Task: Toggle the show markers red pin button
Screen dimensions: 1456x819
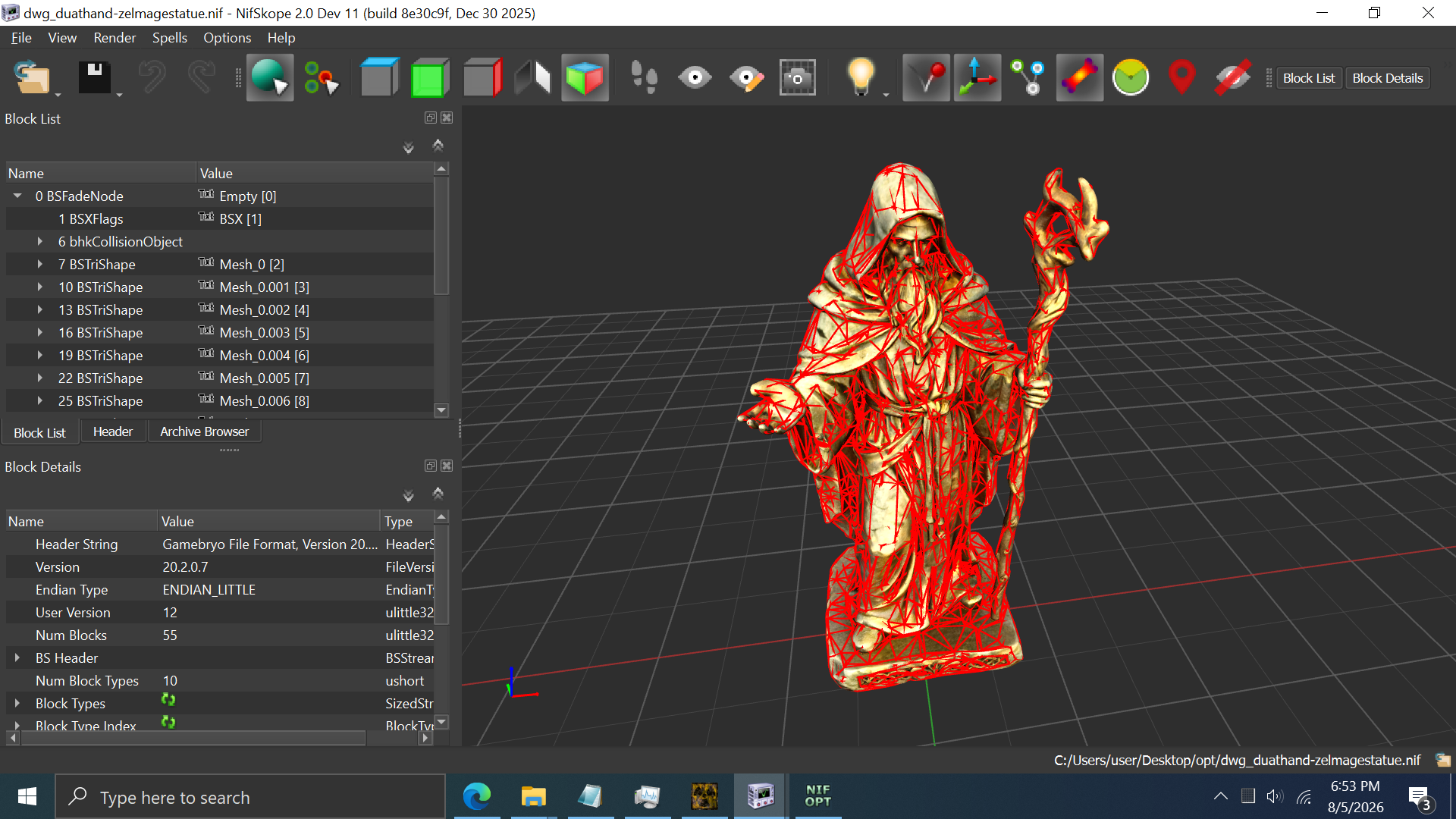Action: click(926, 77)
